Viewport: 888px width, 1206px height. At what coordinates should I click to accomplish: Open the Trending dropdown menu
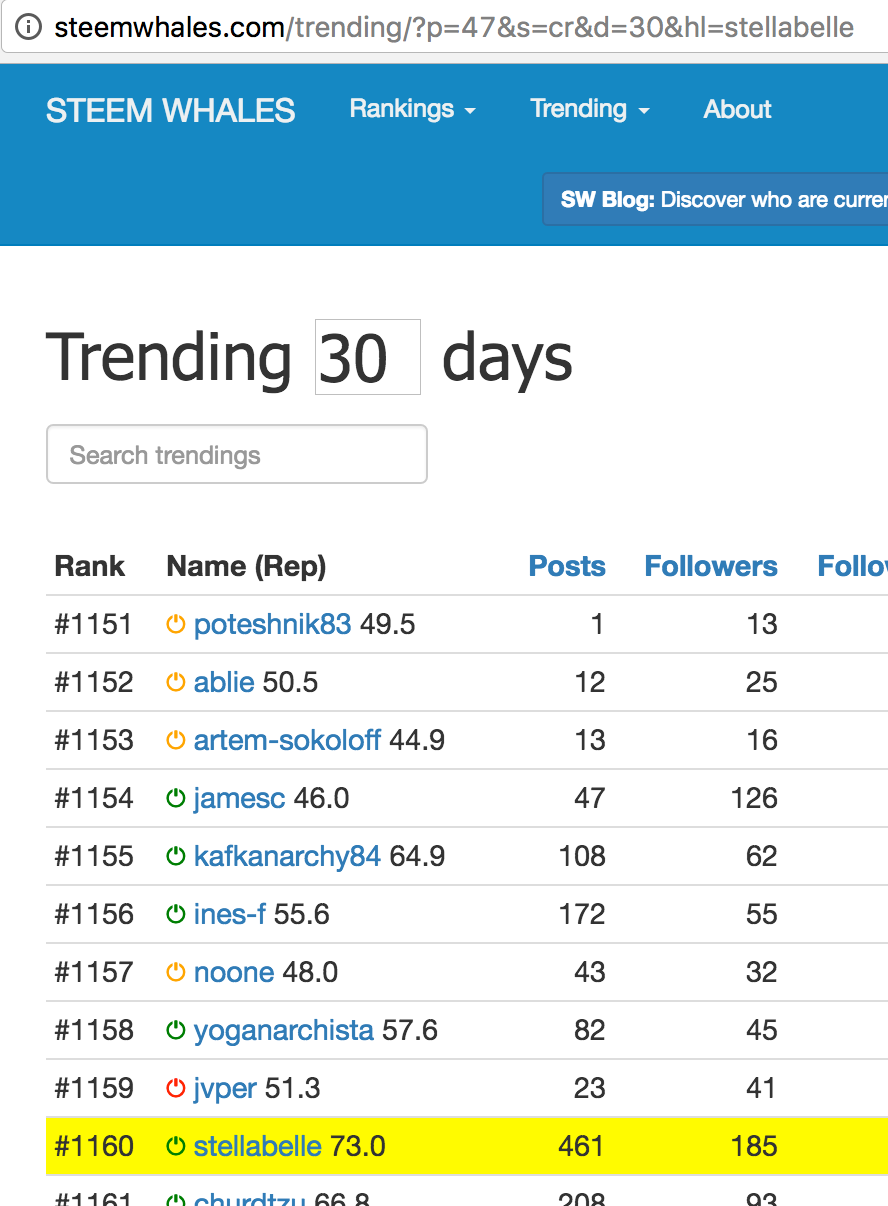pyautogui.click(x=590, y=109)
